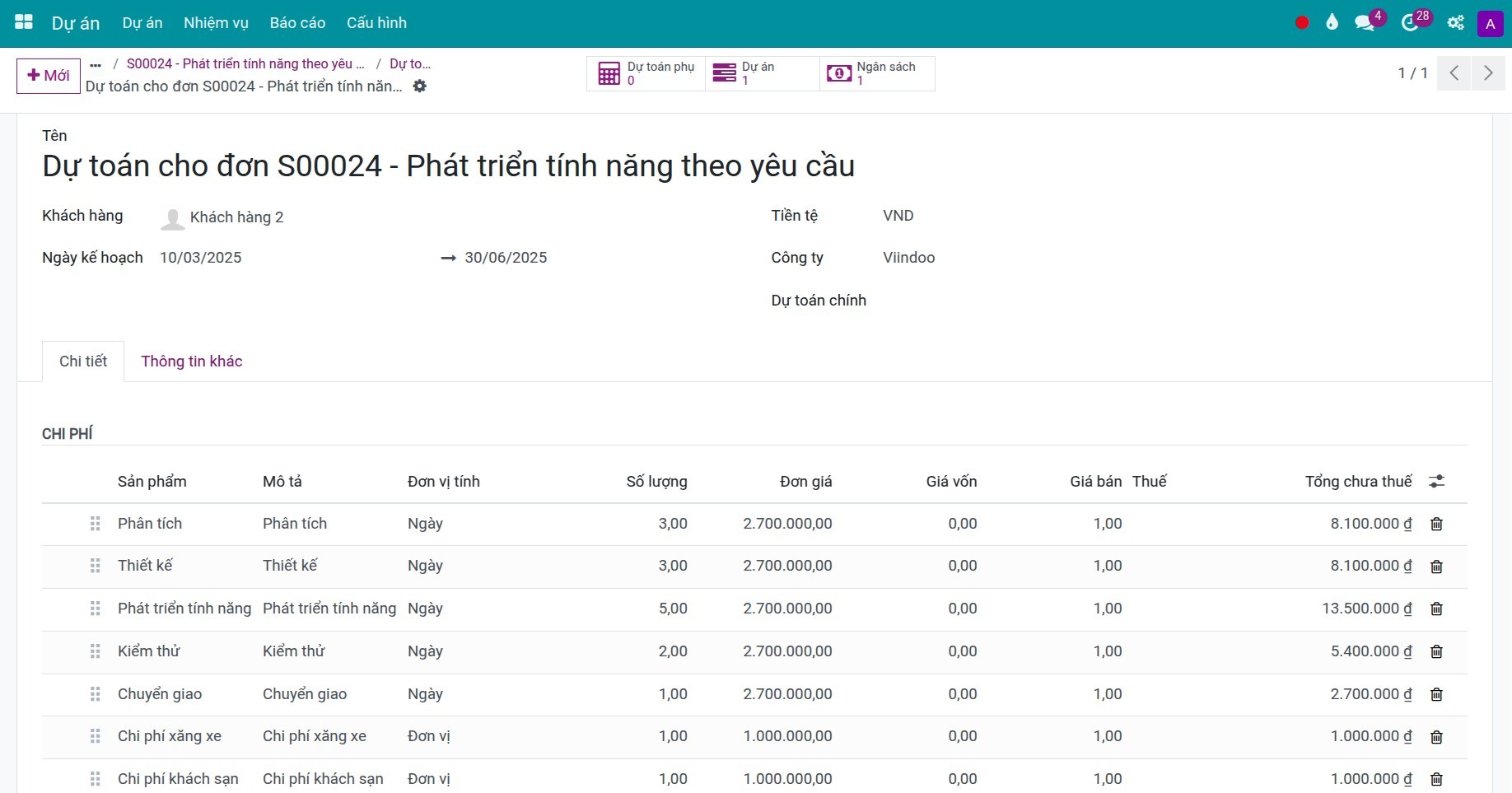This screenshot has height=793, width=1512.
Task: Open the messages chat icon
Action: (x=1365, y=23)
